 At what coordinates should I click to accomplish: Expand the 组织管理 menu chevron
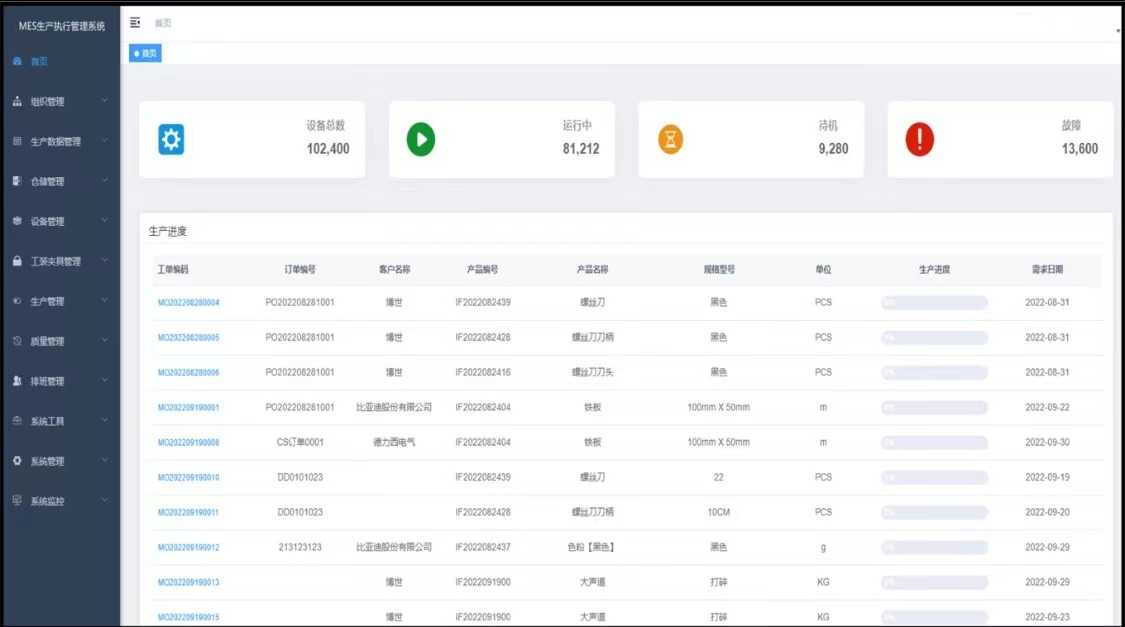[x=104, y=101]
